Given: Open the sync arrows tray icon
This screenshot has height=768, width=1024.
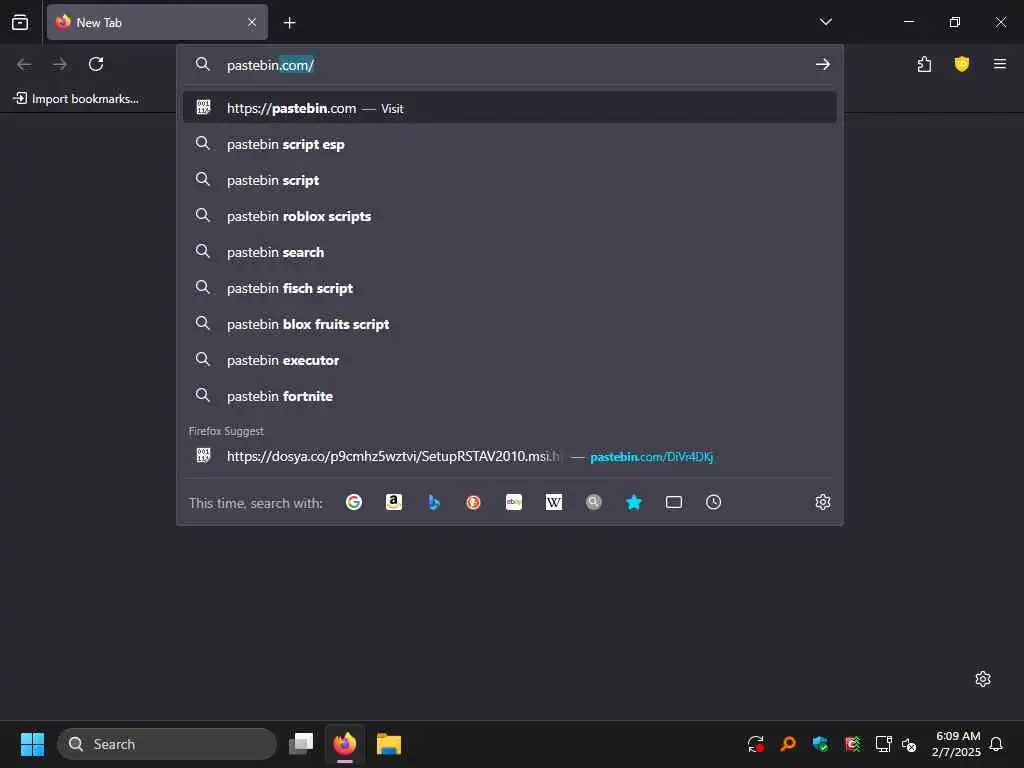Looking at the screenshot, I should click(756, 744).
